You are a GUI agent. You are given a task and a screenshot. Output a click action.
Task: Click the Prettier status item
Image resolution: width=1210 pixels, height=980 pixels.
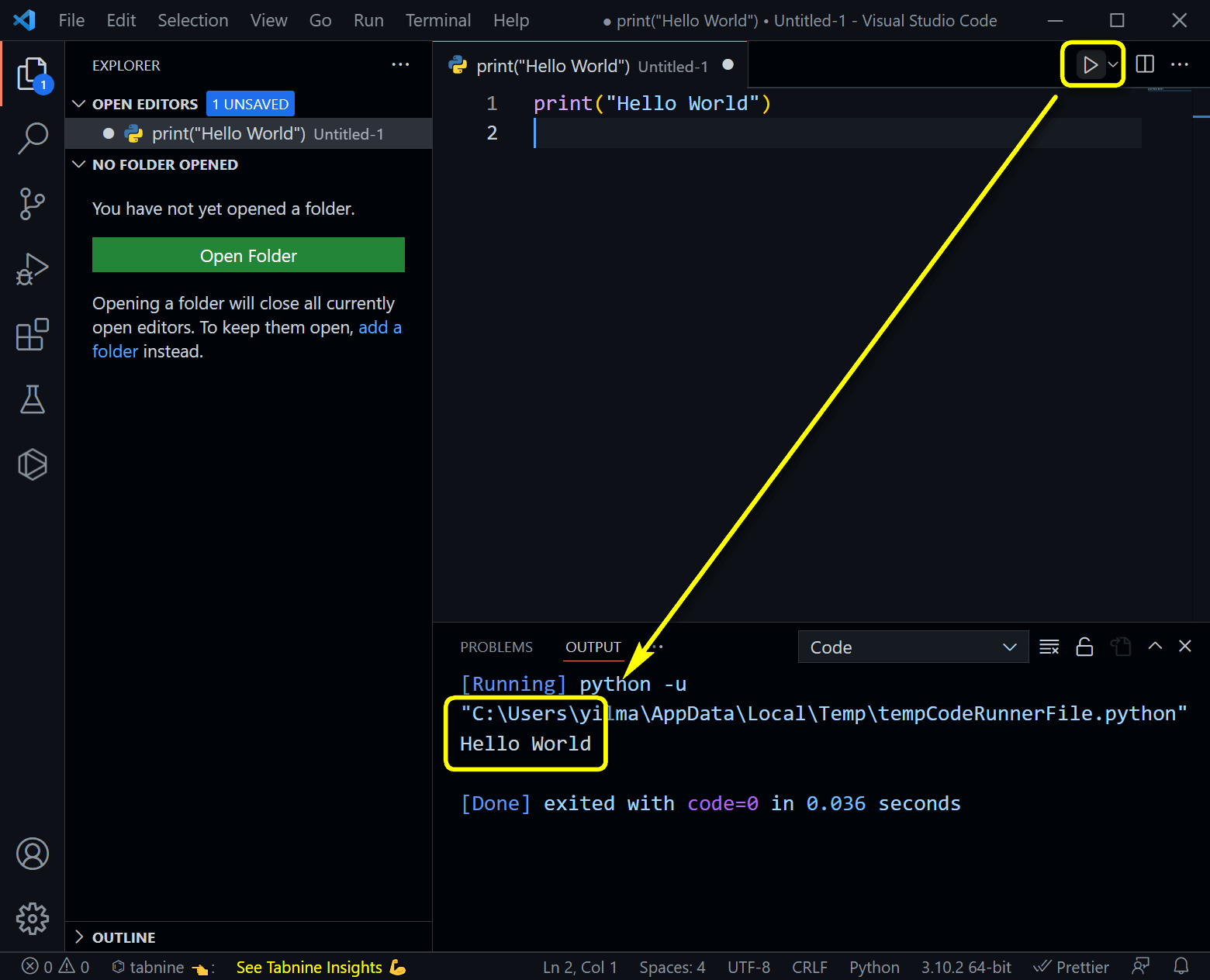click(x=1071, y=967)
